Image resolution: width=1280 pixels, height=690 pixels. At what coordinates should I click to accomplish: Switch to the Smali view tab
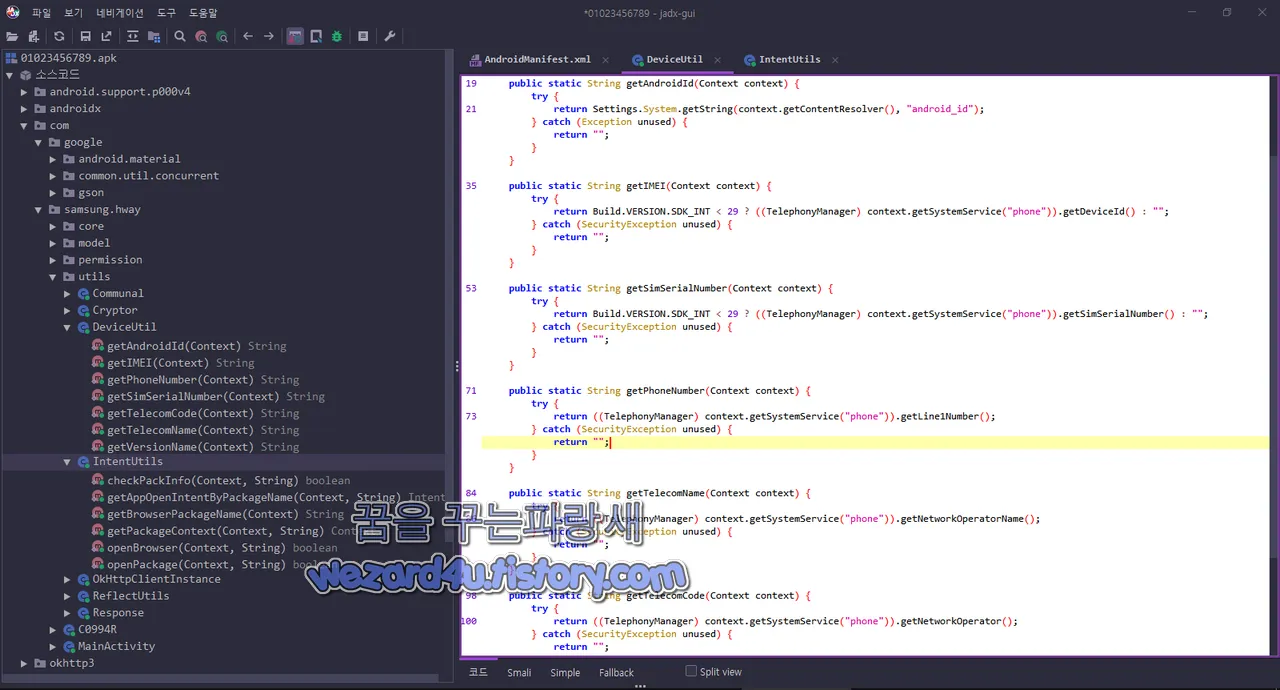(519, 672)
